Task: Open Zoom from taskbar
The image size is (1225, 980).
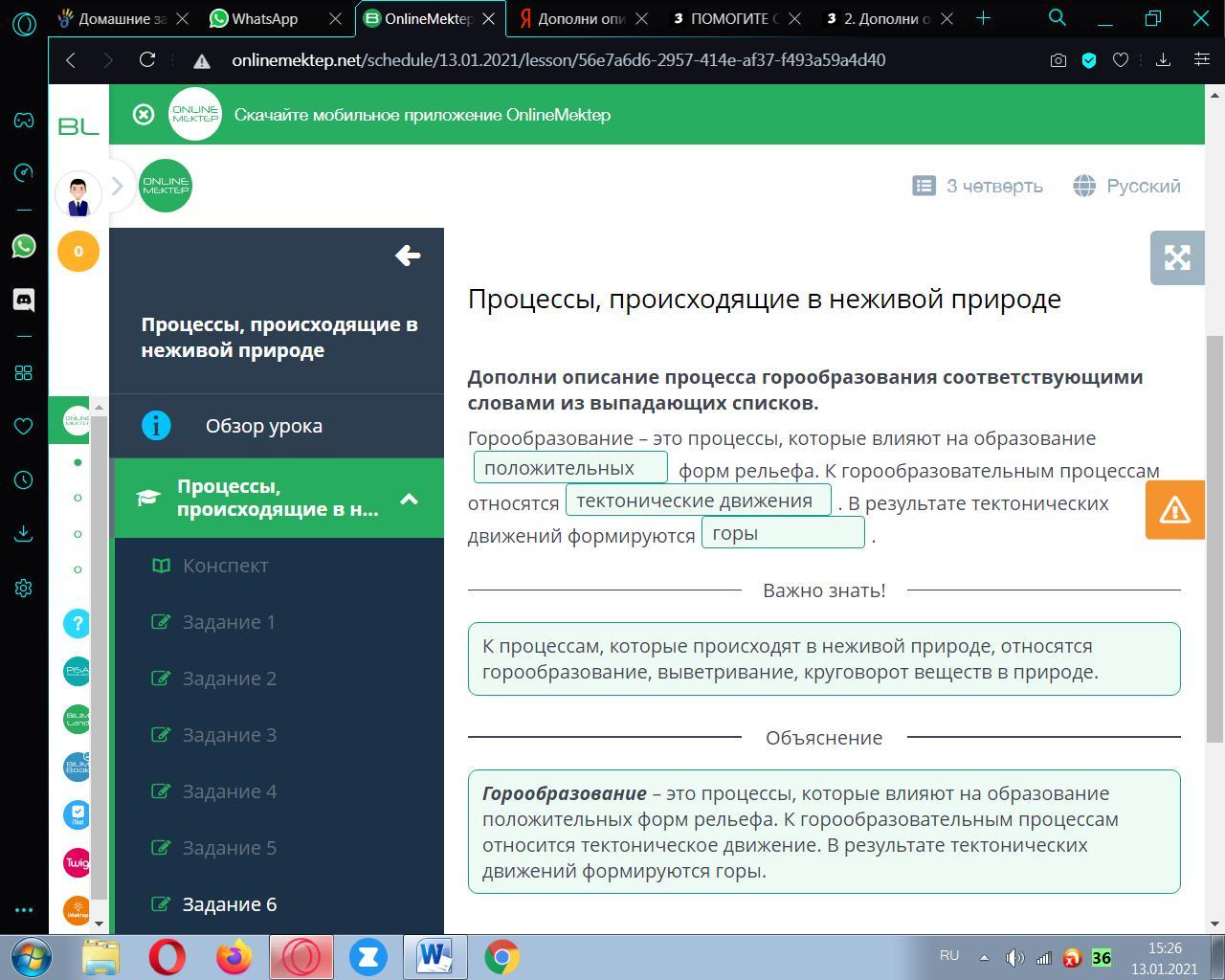Action: pos(367,957)
